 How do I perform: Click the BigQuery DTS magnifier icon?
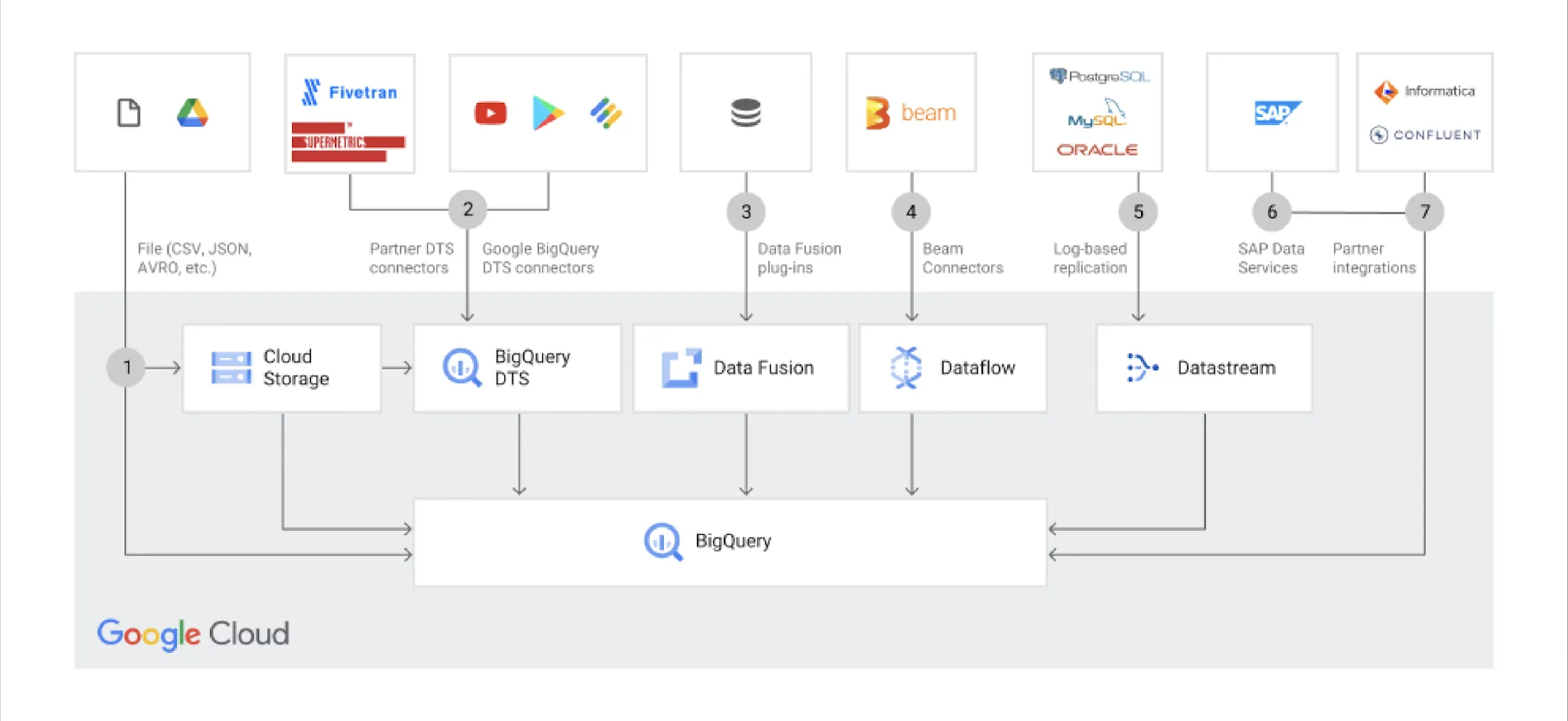[x=462, y=368]
